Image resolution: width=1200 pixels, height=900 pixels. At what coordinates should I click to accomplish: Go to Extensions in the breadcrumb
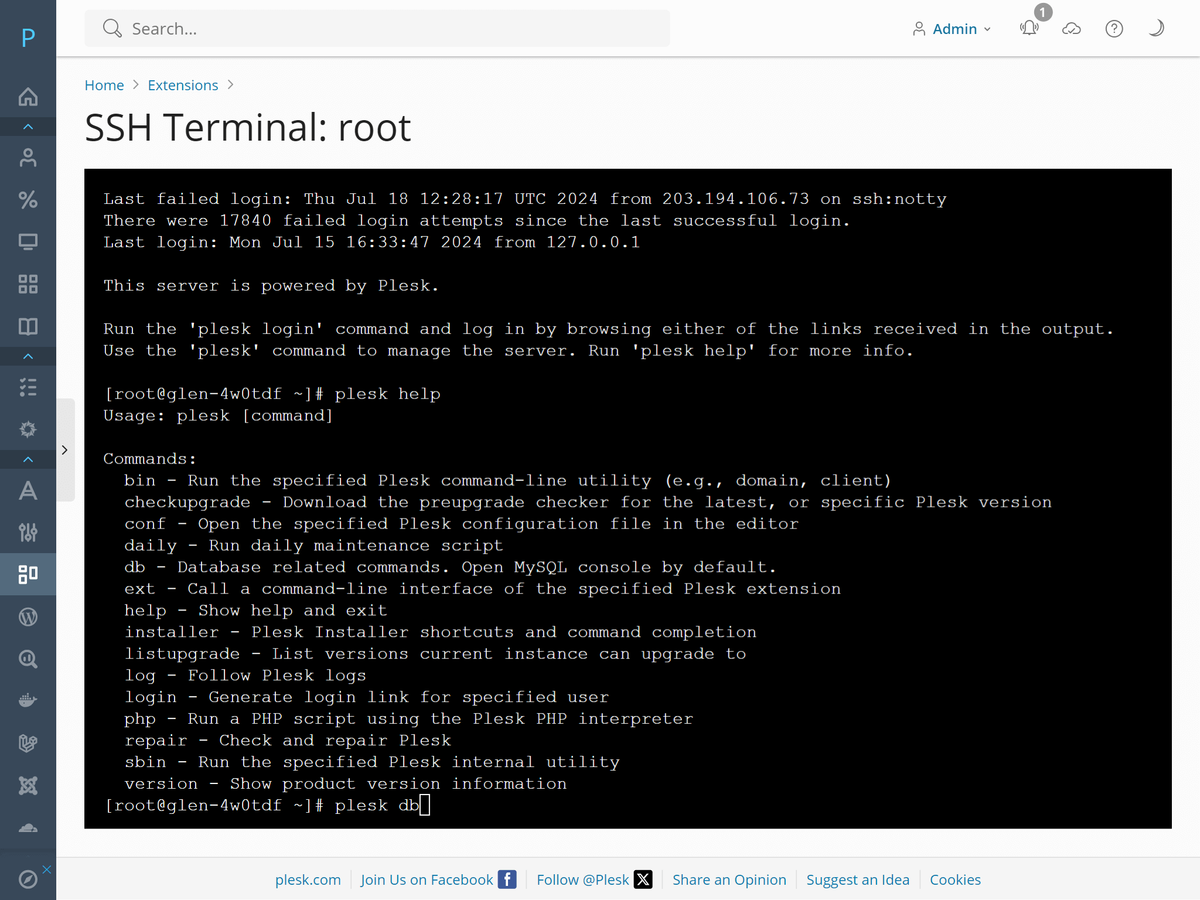point(183,85)
